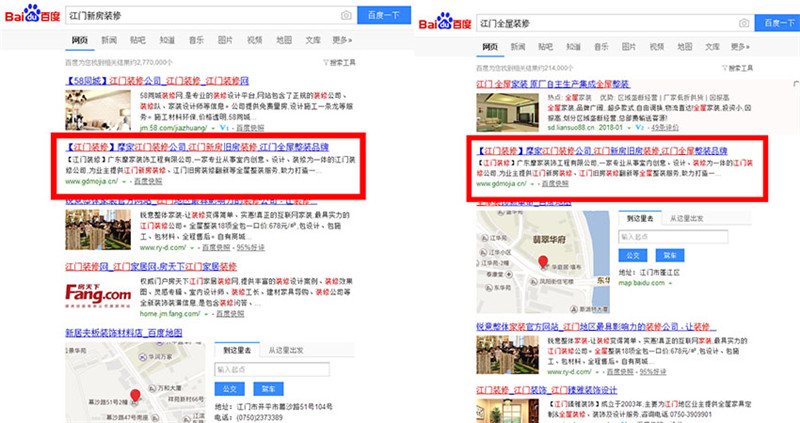Expand the dropdown arrow after jm.58.com/jiazhuang
Image resolution: width=800 pixels, height=423 pixels.
(213, 128)
